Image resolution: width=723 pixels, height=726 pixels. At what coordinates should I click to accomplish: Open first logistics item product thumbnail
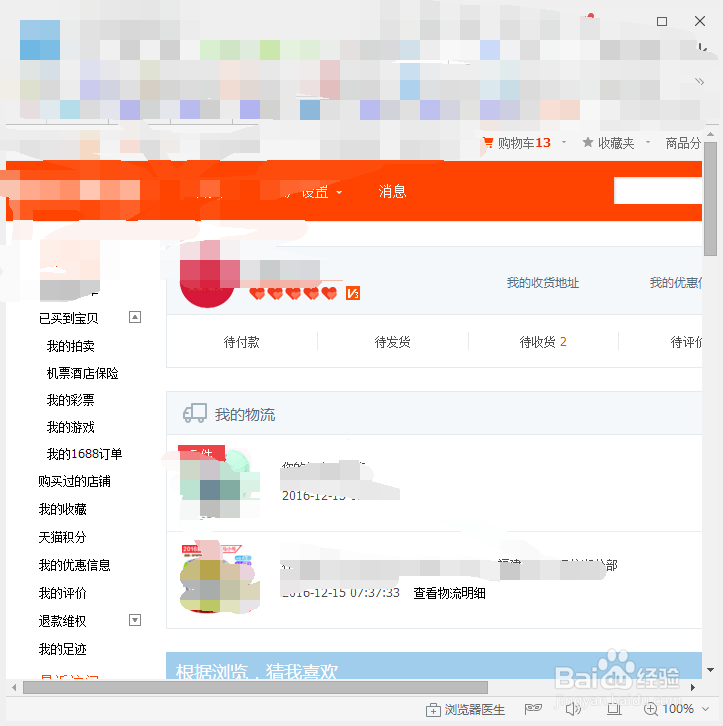tap(217, 482)
